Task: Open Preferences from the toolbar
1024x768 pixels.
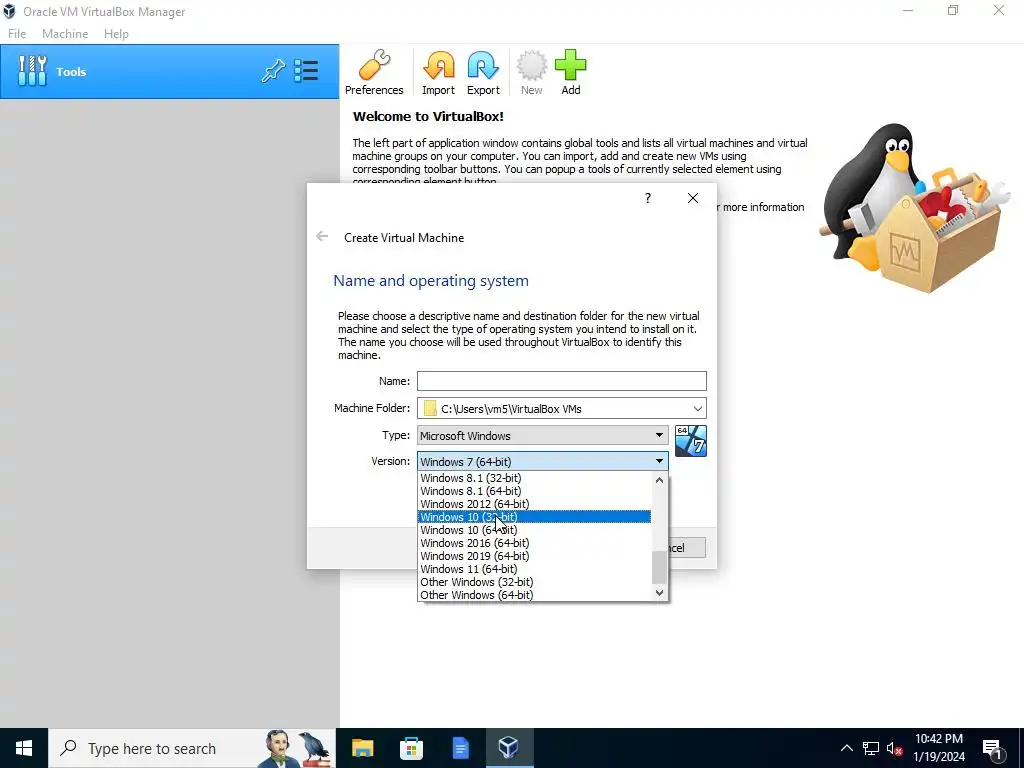Action: pyautogui.click(x=374, y=72)
